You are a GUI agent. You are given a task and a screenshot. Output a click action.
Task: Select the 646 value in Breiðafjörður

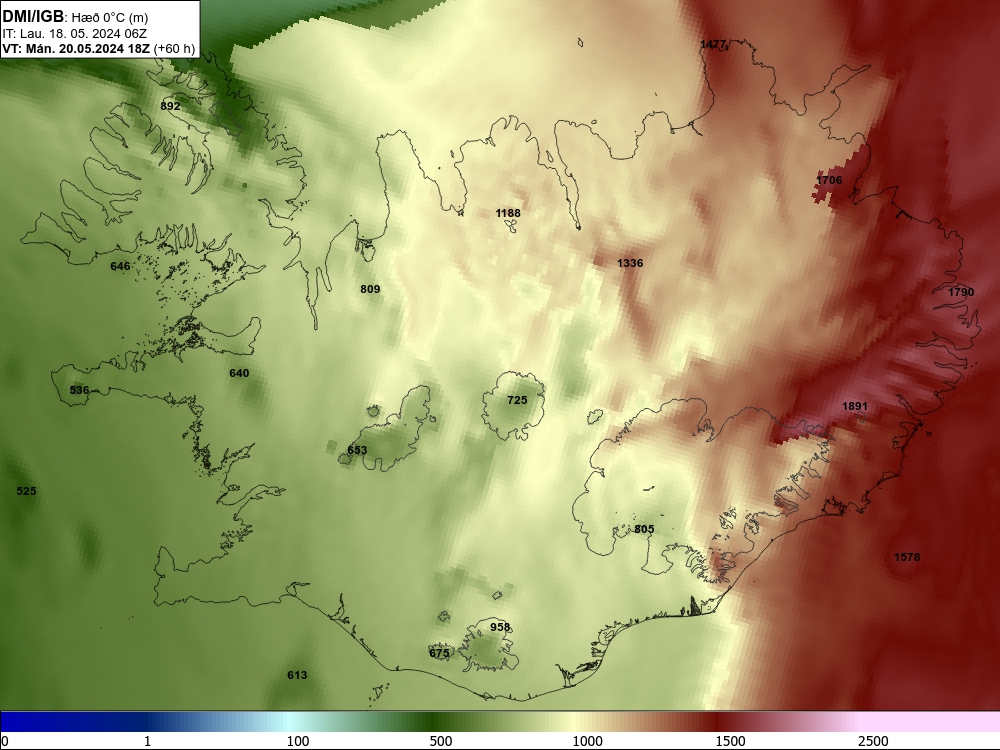click(120, 266)
